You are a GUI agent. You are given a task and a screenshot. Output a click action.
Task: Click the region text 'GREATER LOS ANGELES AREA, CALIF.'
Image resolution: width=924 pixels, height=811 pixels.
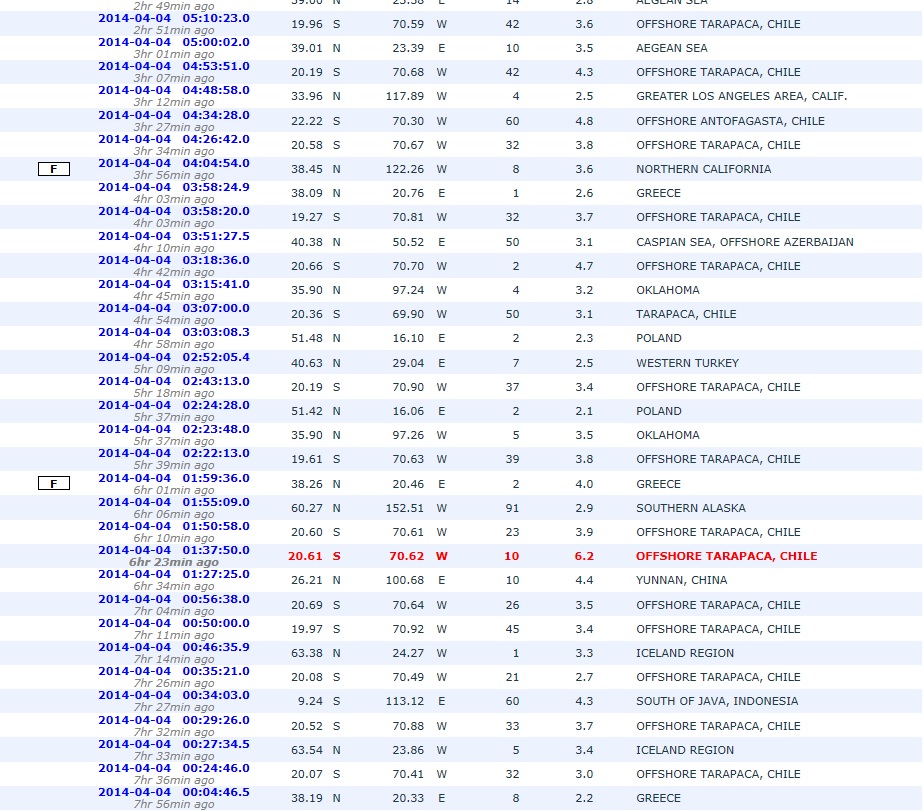741,96
